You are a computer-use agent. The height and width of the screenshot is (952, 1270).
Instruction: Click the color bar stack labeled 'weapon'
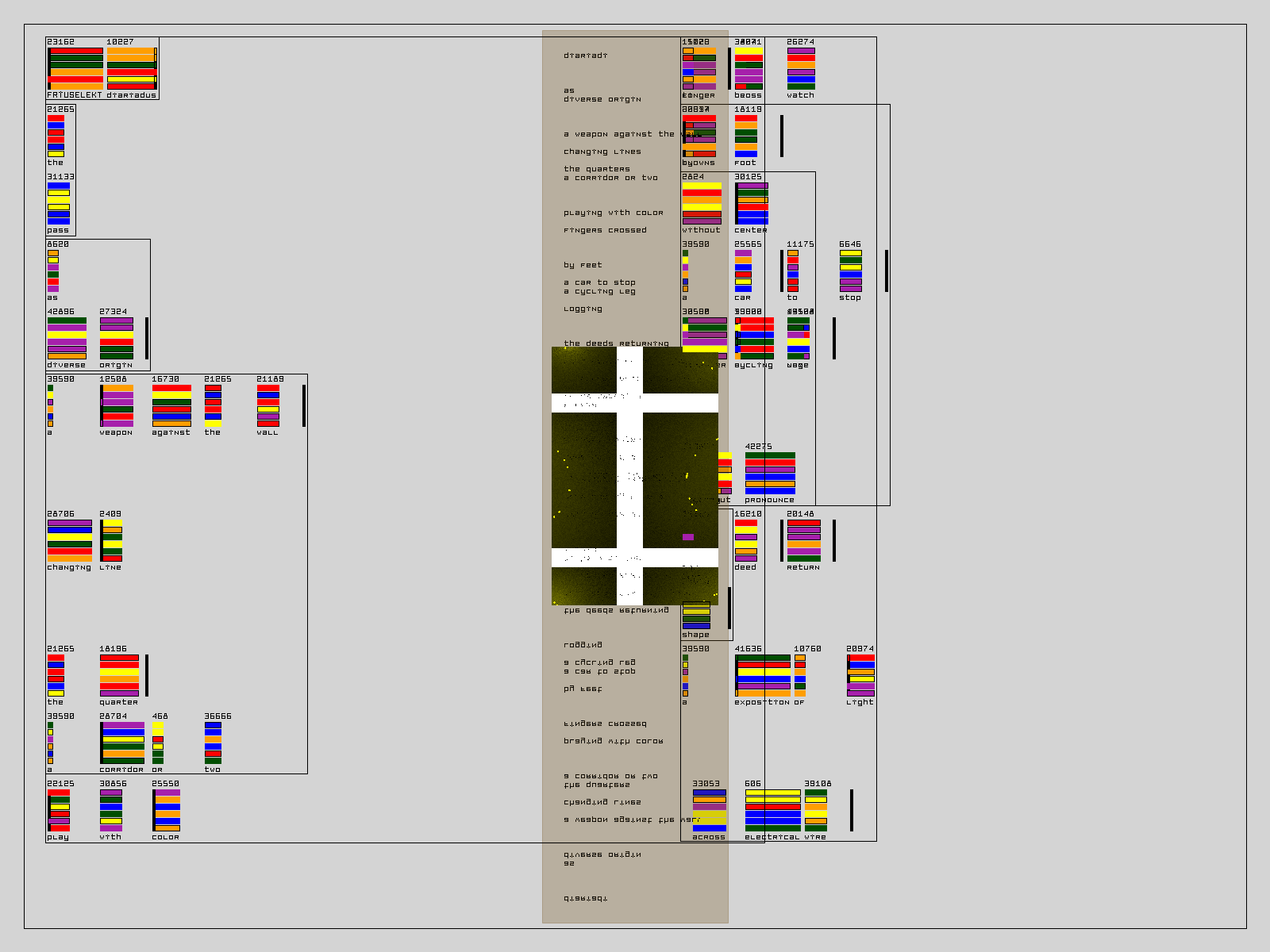click(x=117, y=406)
